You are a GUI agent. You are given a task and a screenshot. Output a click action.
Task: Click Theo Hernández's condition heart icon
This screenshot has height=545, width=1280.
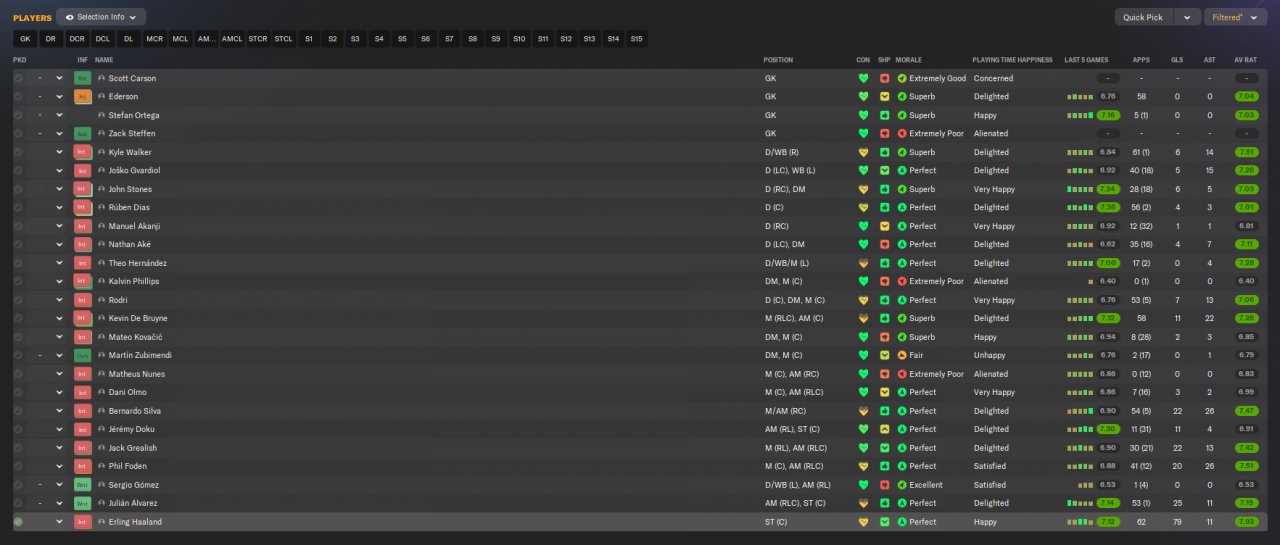[x=864, y=263]
